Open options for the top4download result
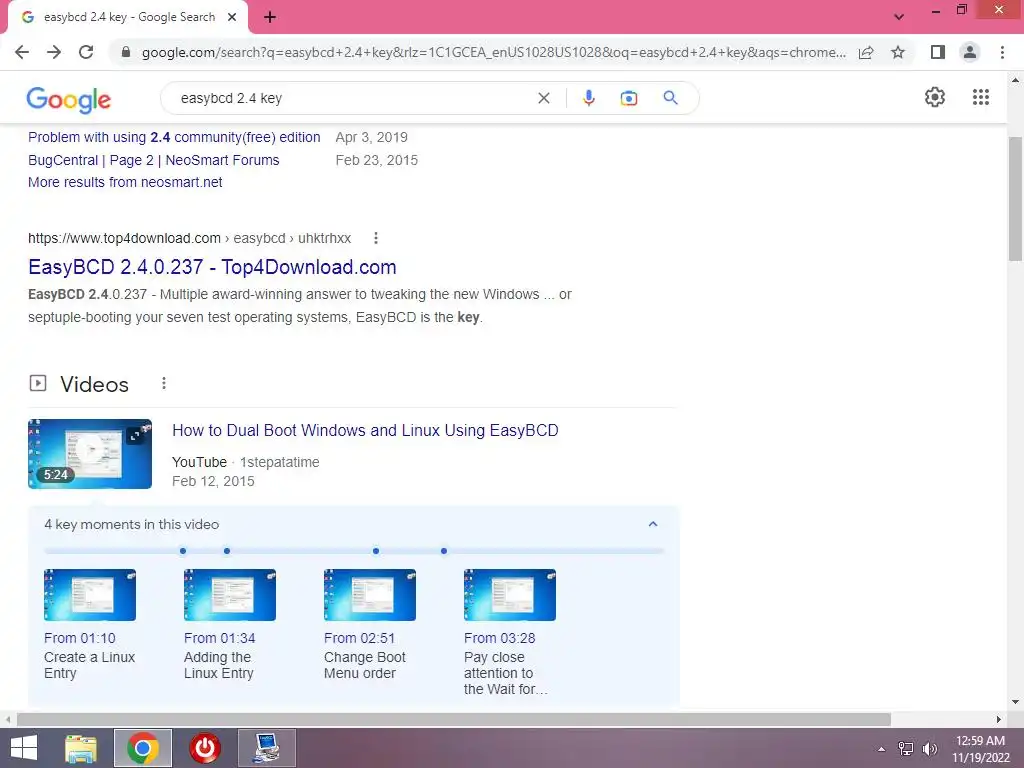 [x=376, y=238]
